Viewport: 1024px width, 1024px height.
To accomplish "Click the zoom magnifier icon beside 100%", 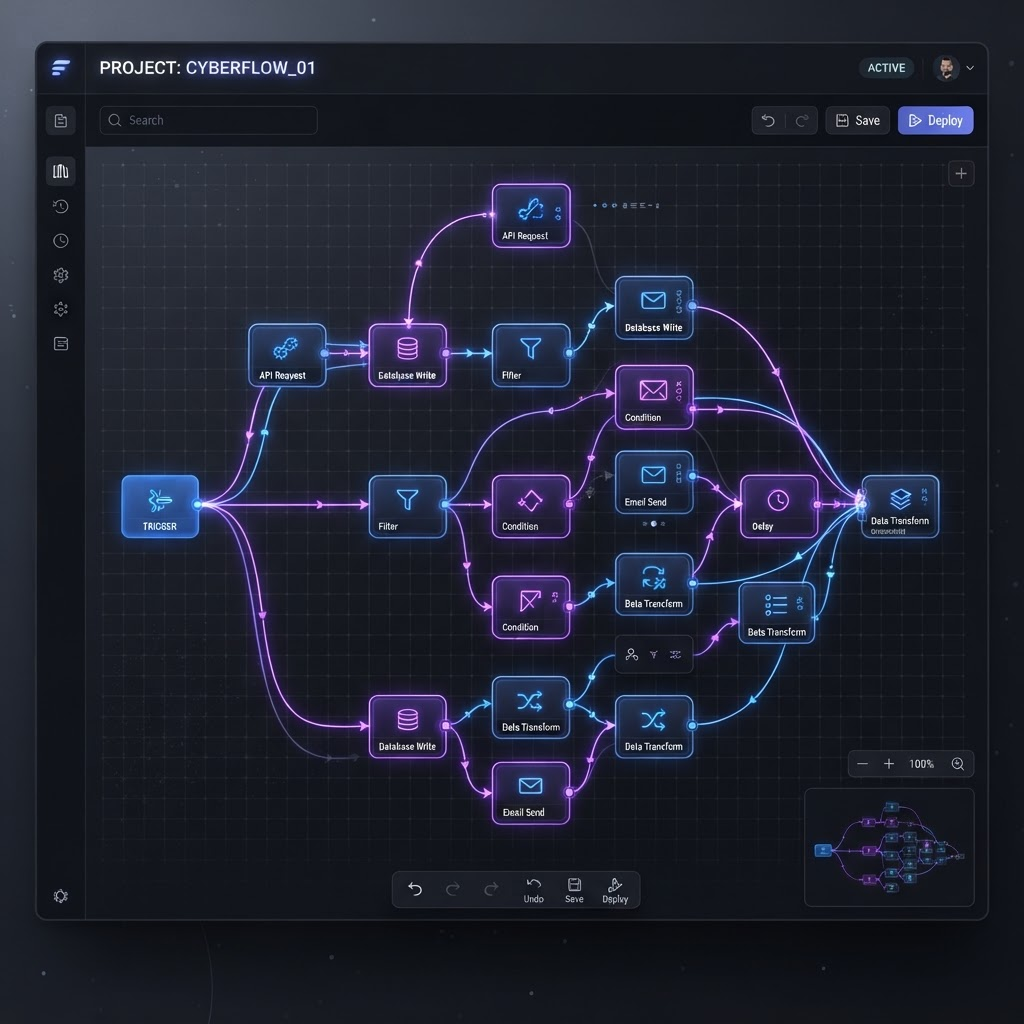I will [958, 764].
